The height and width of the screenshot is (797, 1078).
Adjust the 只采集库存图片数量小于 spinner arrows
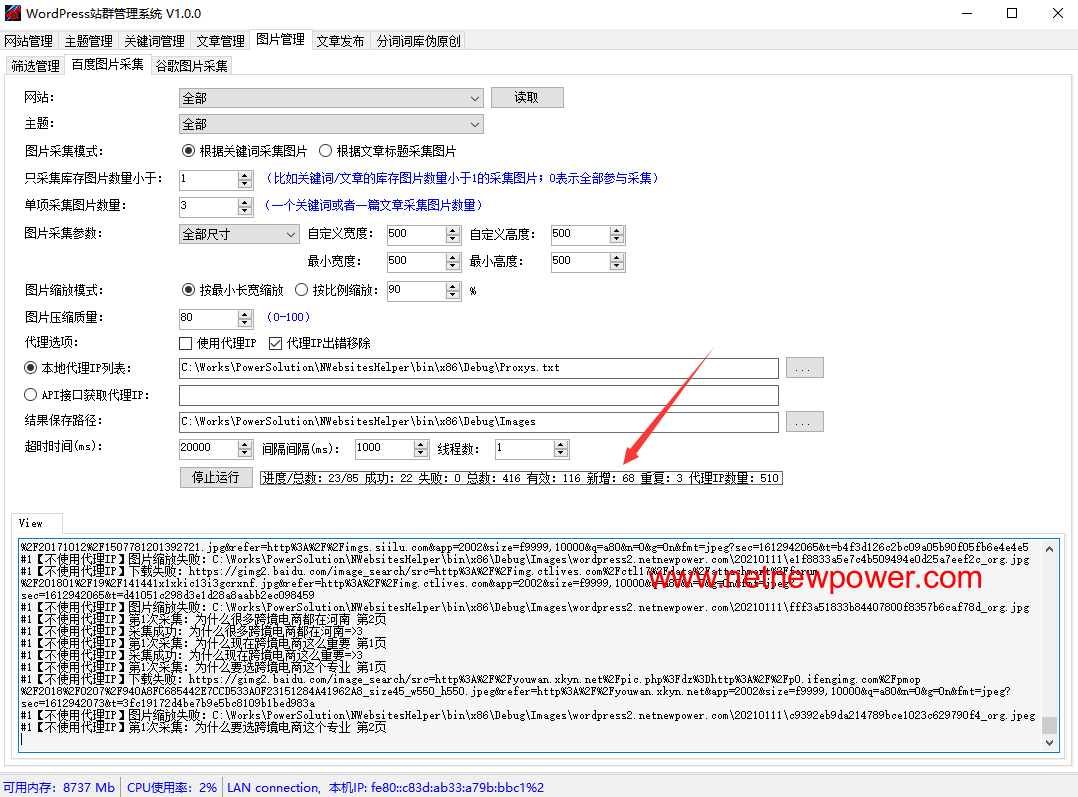[245, 179]
